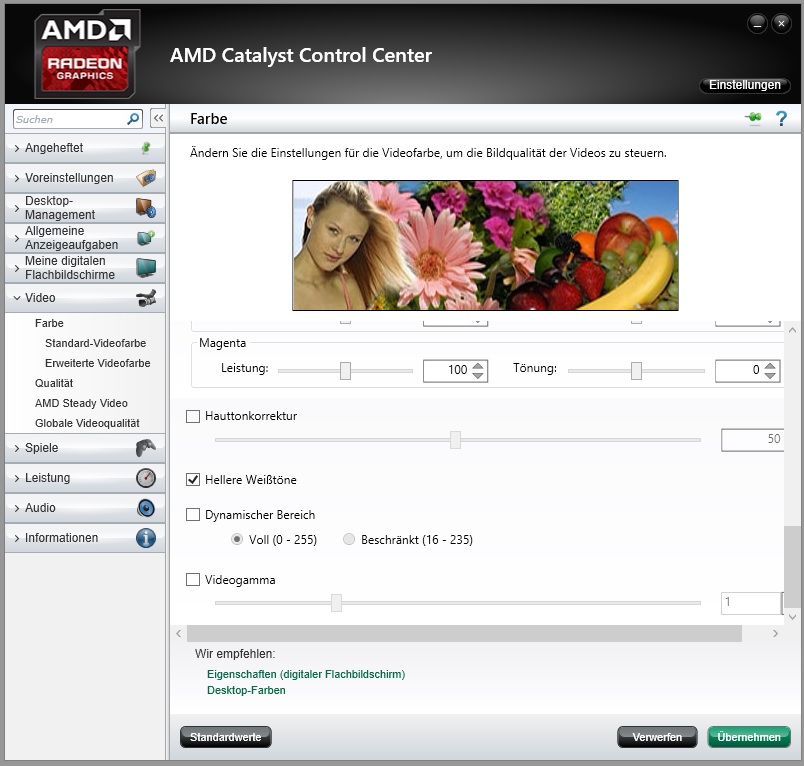Enable the Dynamischer Bereich checkbox
The image size is (804, 766).
tap(193, 515)
